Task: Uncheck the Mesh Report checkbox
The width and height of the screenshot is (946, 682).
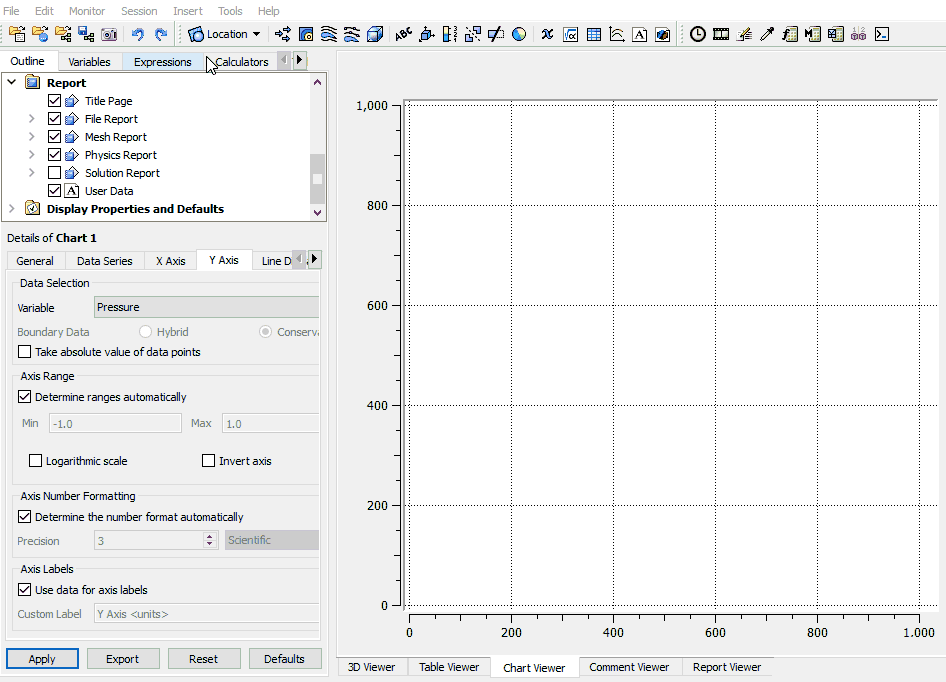Action: point(55,137)
